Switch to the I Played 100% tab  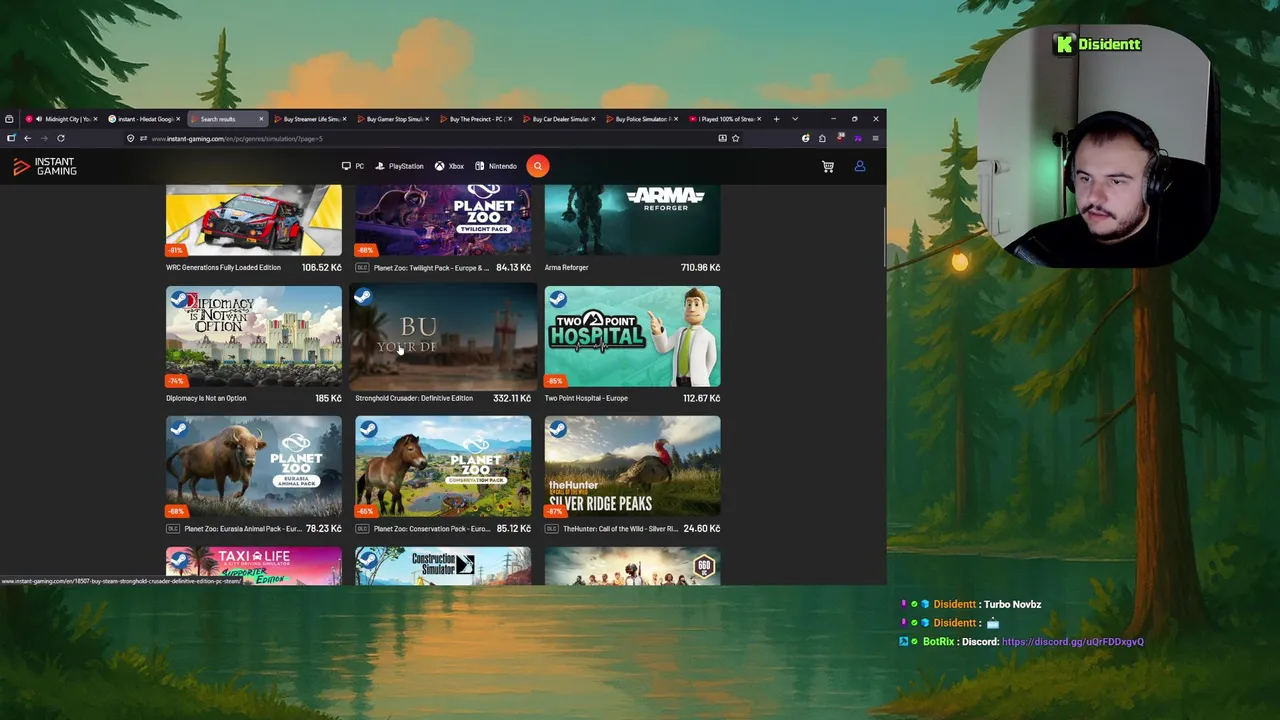click(x=725, y=119)
